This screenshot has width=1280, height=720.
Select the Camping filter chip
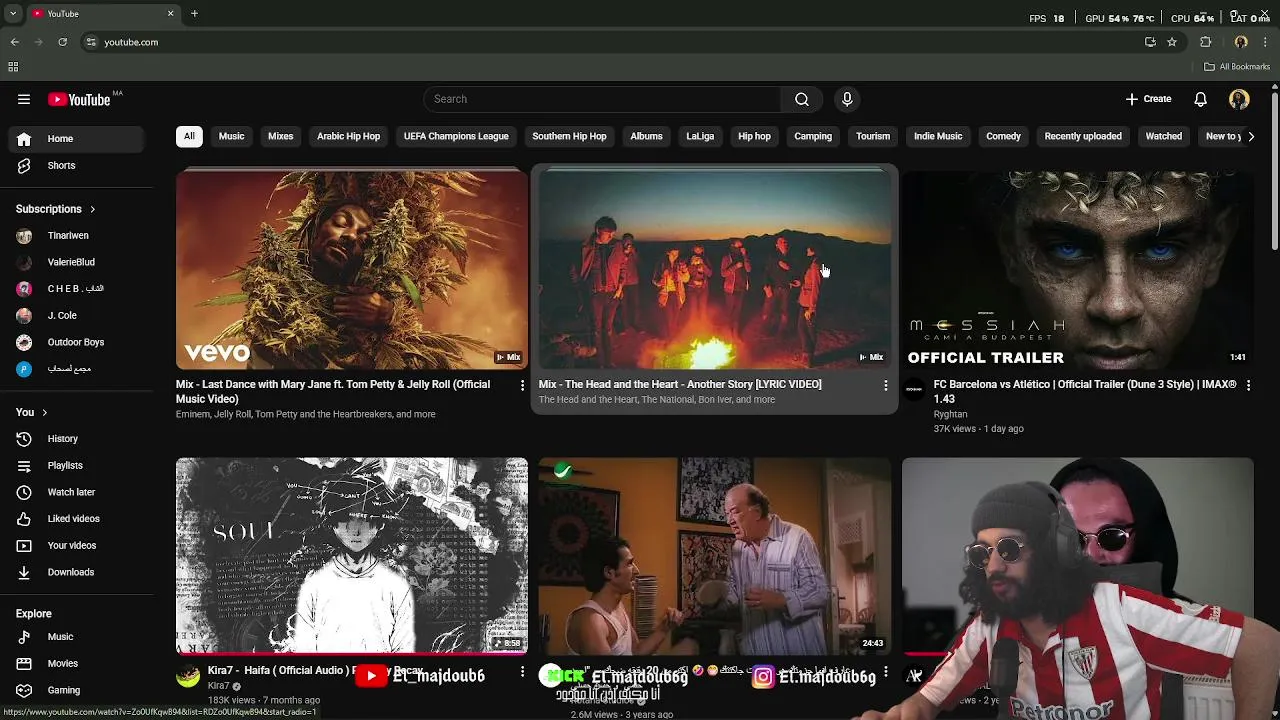coord(813,136)
